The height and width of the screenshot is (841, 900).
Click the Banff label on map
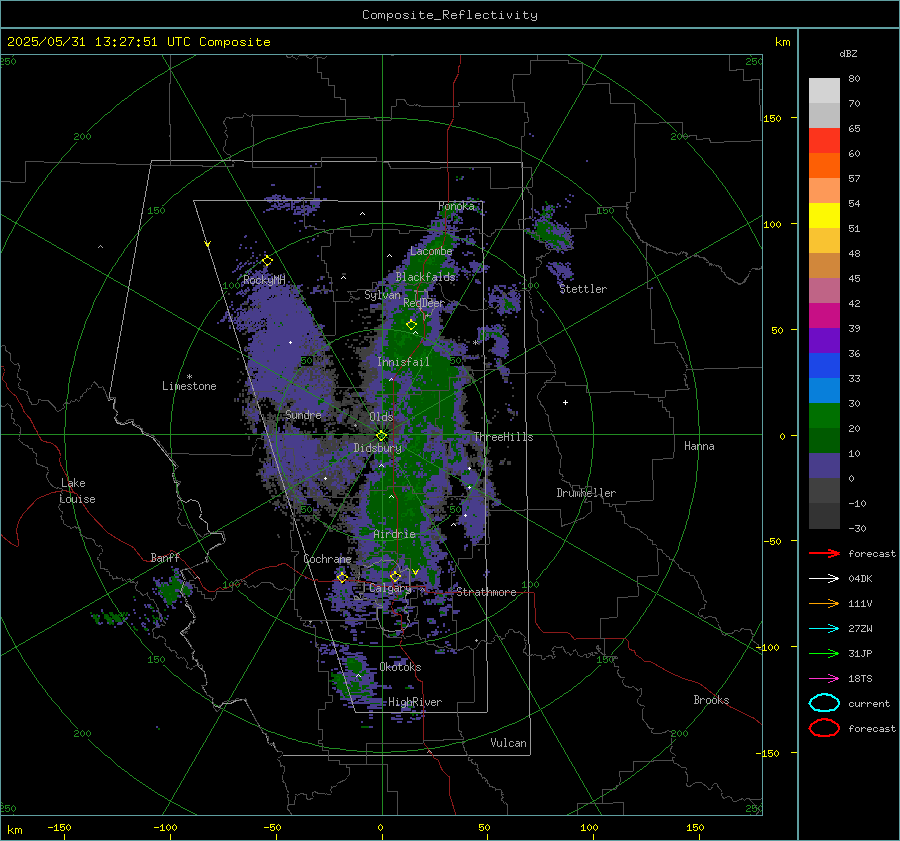tap(165, 557)
